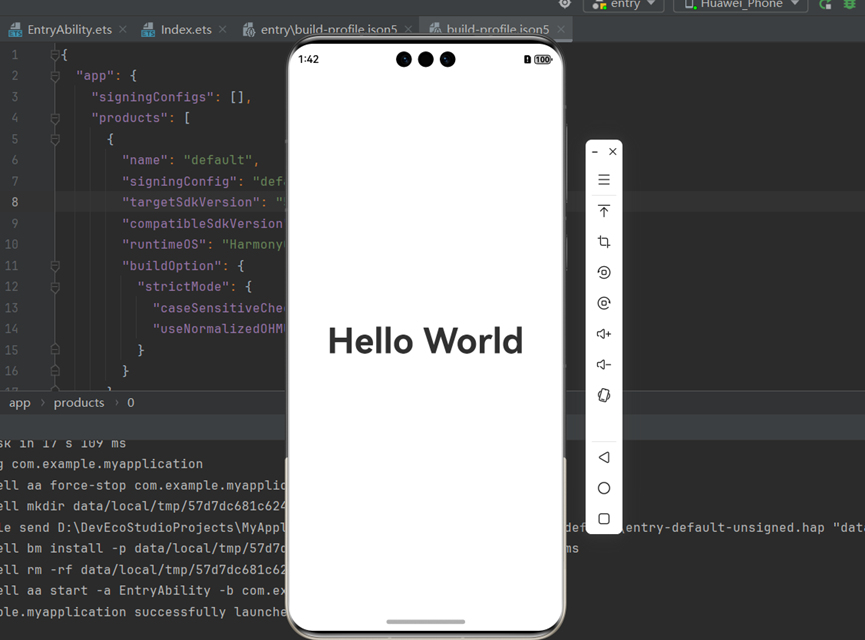This screenshot has width=865, height=640.
Task: Click the "aa start -a EntryAbility" log line
Action: [x=143, y=591]
